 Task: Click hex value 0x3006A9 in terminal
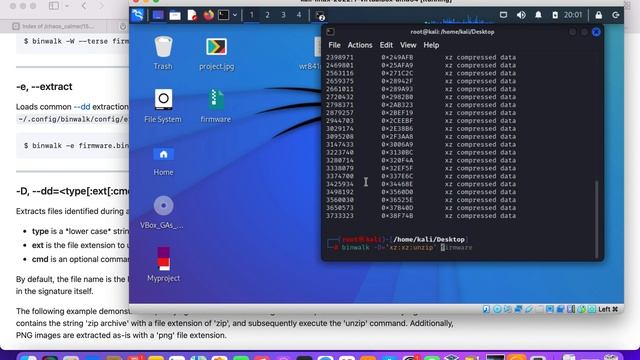(x=397, y=144)
